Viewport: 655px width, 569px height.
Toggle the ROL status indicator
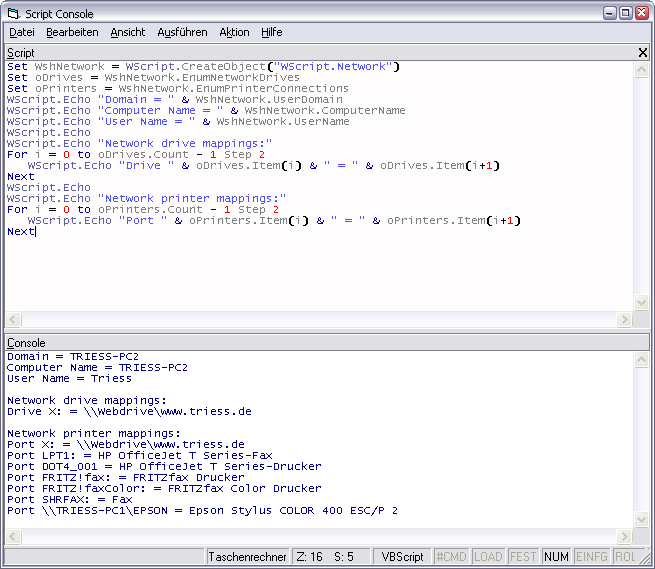coord(625,557)
